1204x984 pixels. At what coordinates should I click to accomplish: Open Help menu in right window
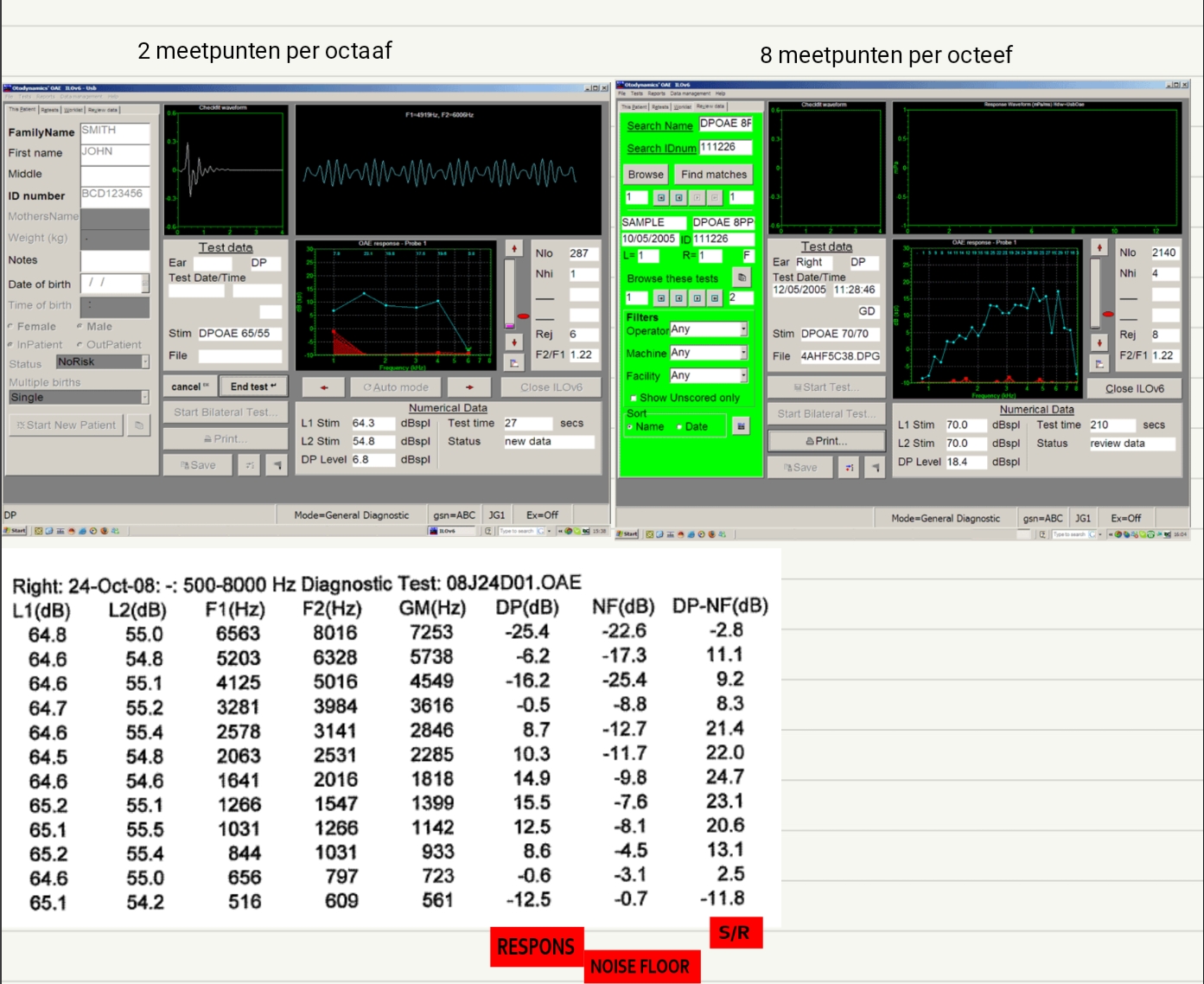[x=720, y=93]
